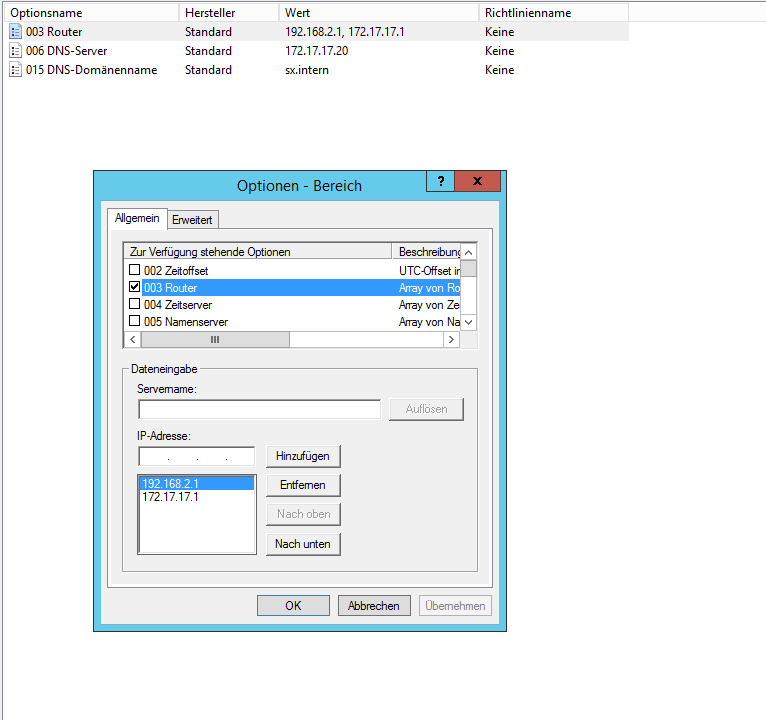Click the 003 Router option icon

tap(16, 32)
